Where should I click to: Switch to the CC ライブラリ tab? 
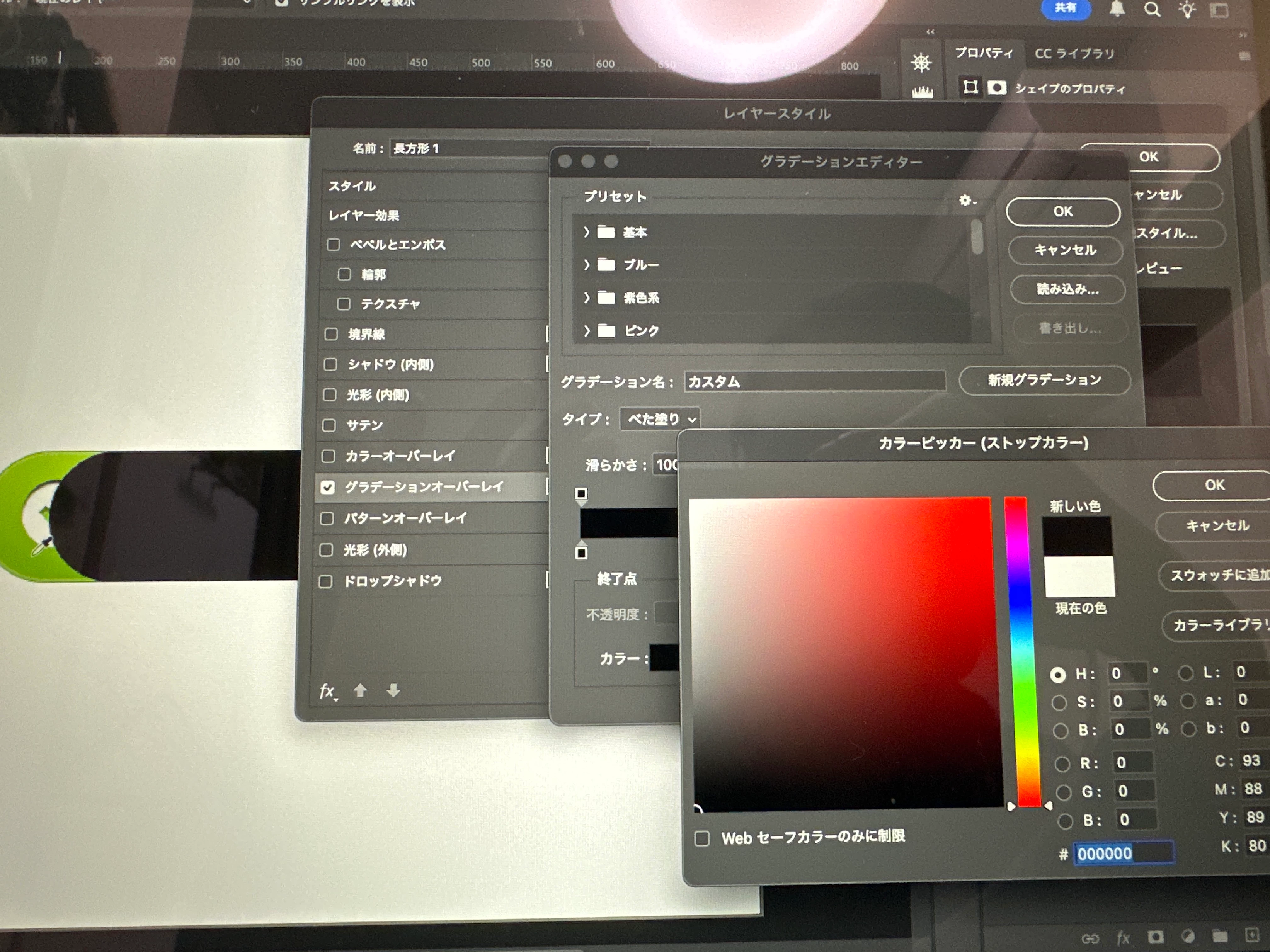pyautogui.click(x=1074, y=54)
